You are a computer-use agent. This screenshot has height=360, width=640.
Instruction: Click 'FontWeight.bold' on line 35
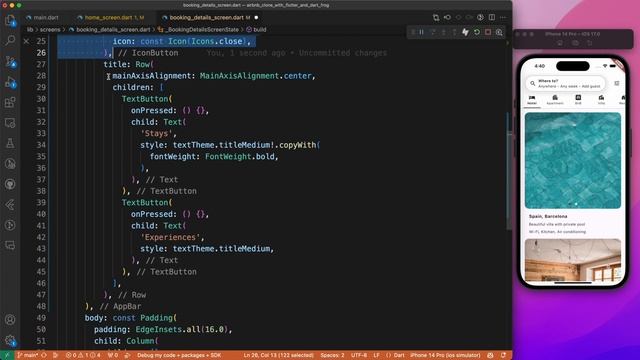[x=240, y=156]
